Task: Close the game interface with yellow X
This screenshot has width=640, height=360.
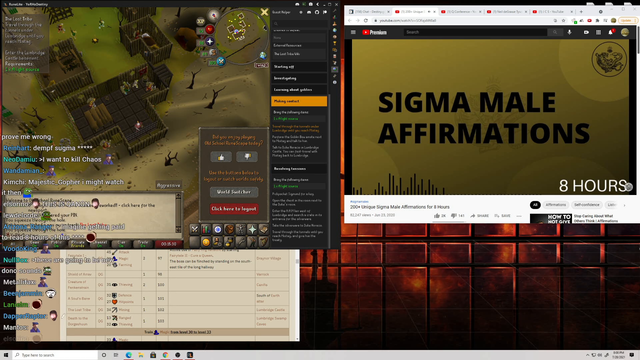Action: coord(264,12)
